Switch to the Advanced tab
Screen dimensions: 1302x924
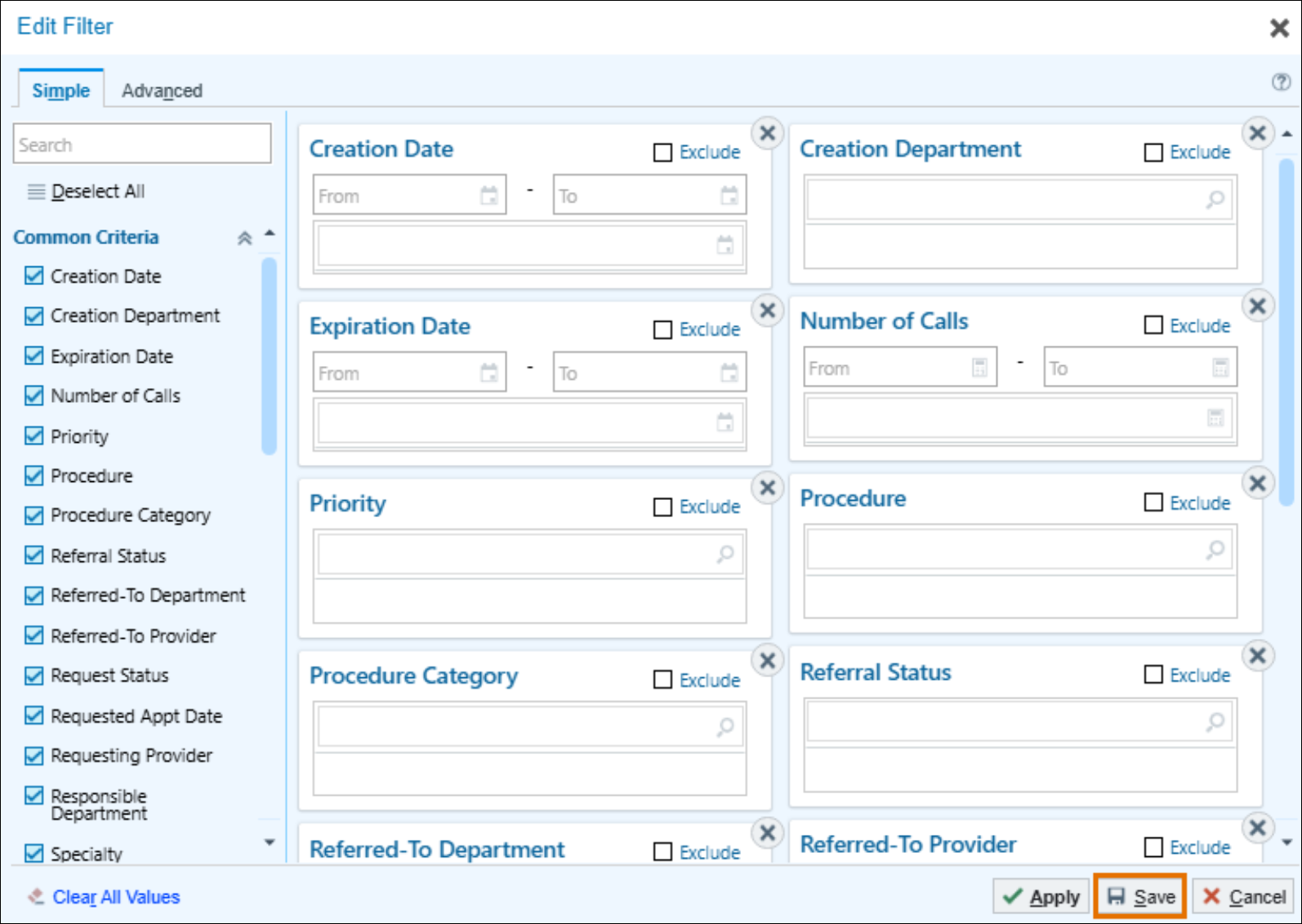[162, 91]
